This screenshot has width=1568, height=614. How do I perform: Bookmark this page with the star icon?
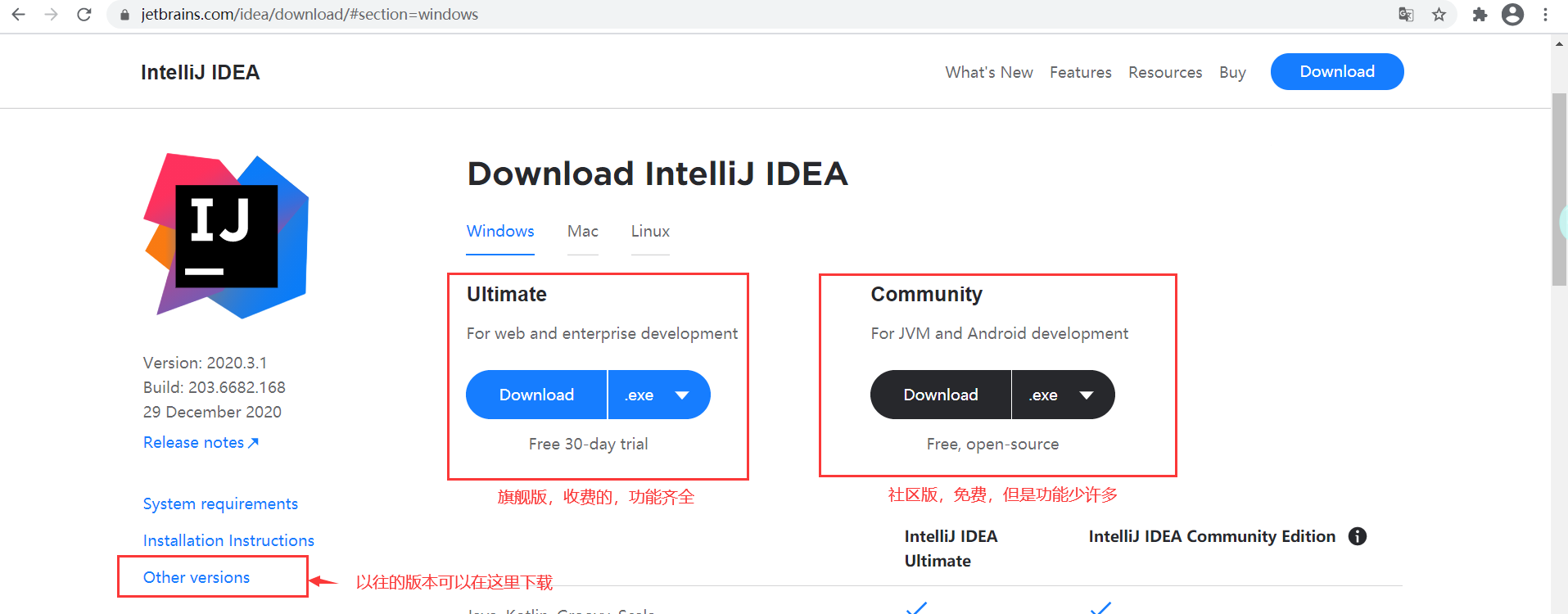[1439, 15]
